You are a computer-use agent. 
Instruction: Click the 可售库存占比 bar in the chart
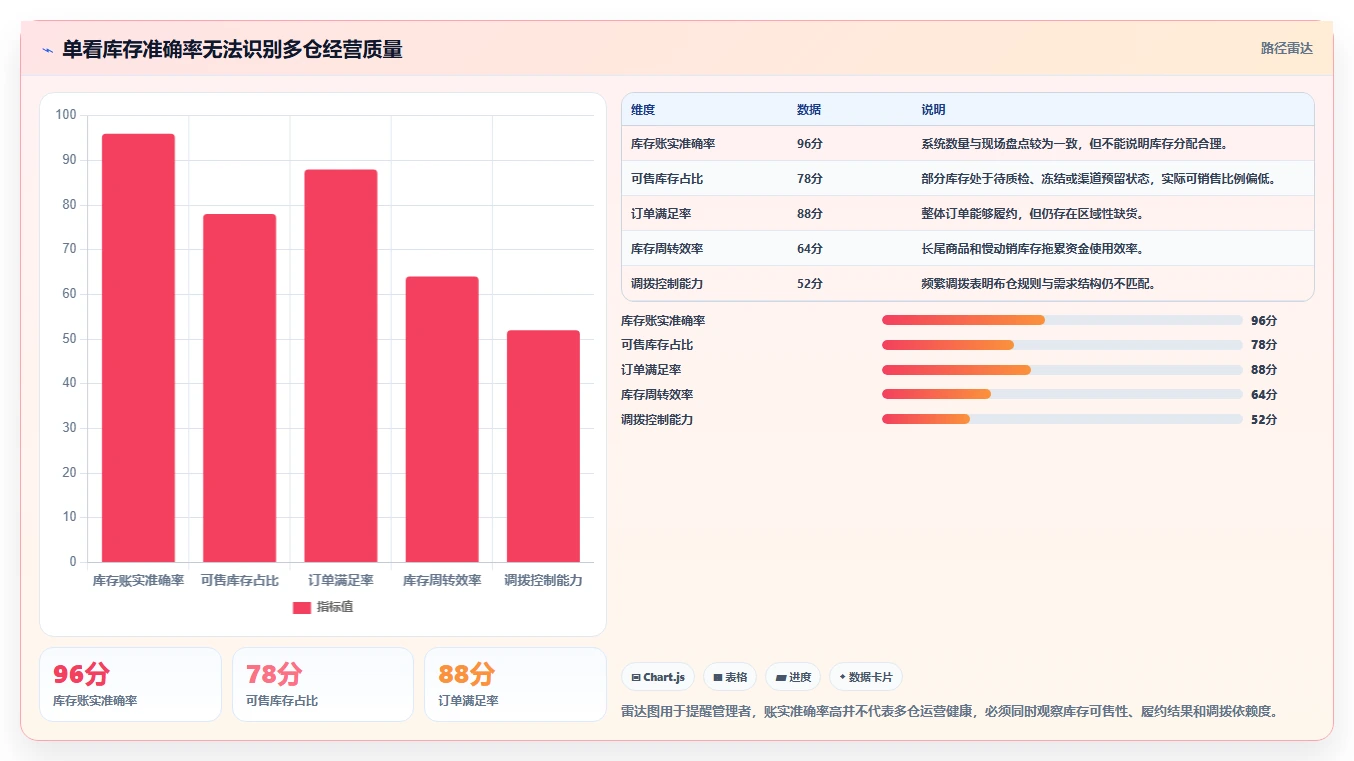(x=239, y=388)
